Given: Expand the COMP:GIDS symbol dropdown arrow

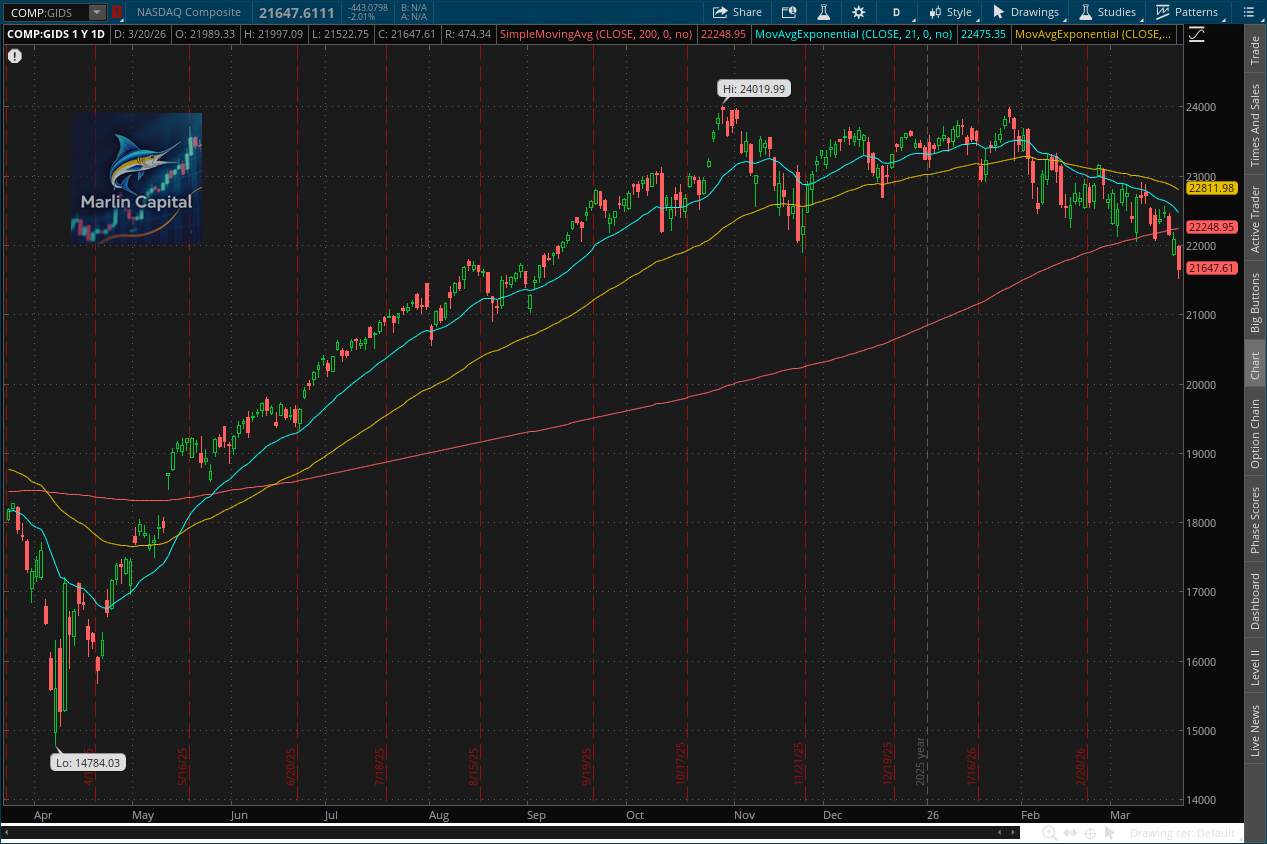Looking at the screenshot, I should pos(97,12).
